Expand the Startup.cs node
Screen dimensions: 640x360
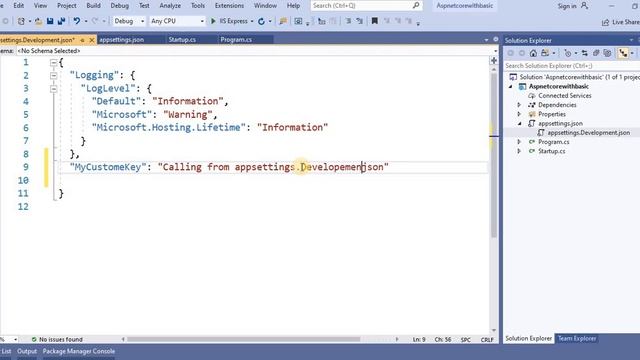pos(519,151)
